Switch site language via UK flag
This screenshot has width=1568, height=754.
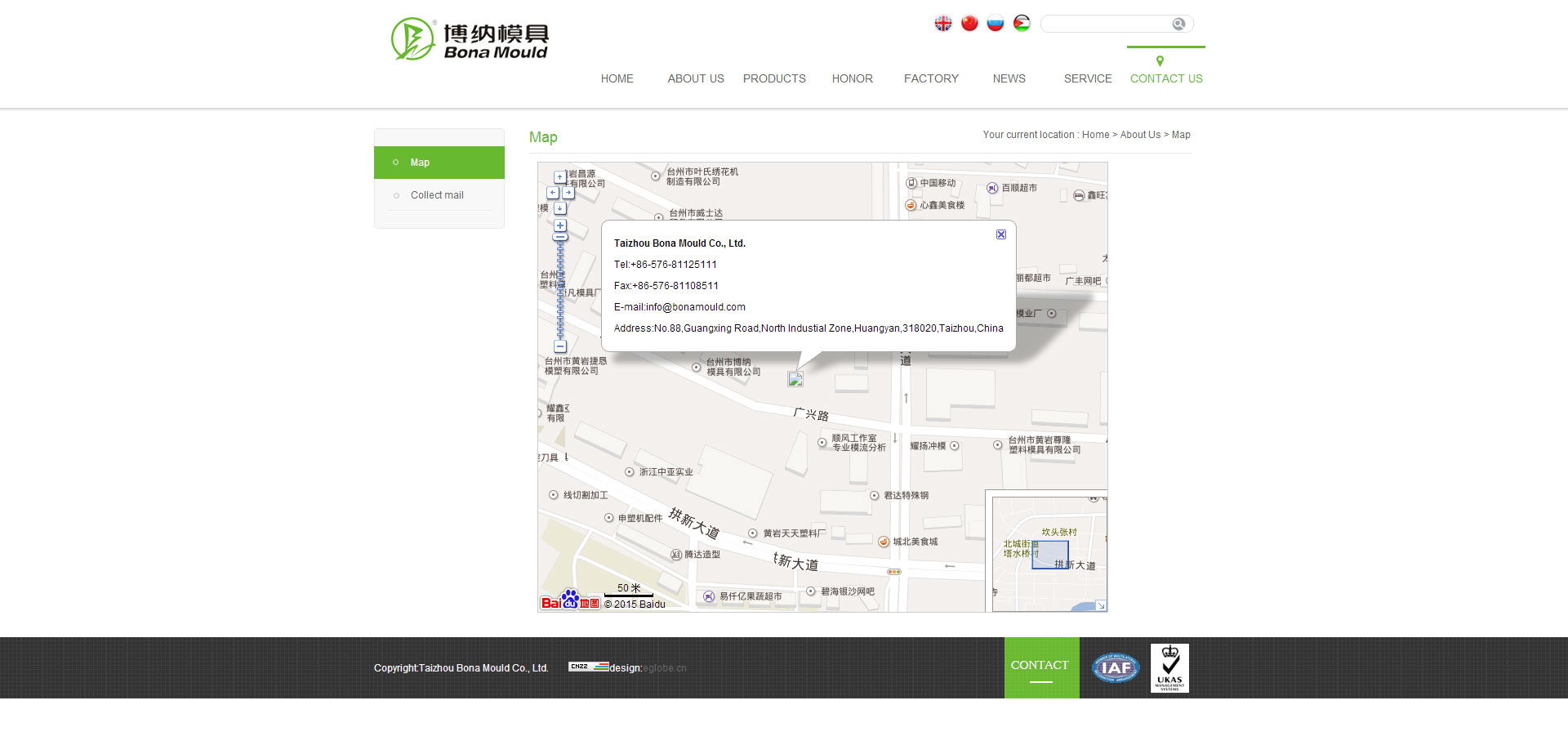tap(943, 24)
